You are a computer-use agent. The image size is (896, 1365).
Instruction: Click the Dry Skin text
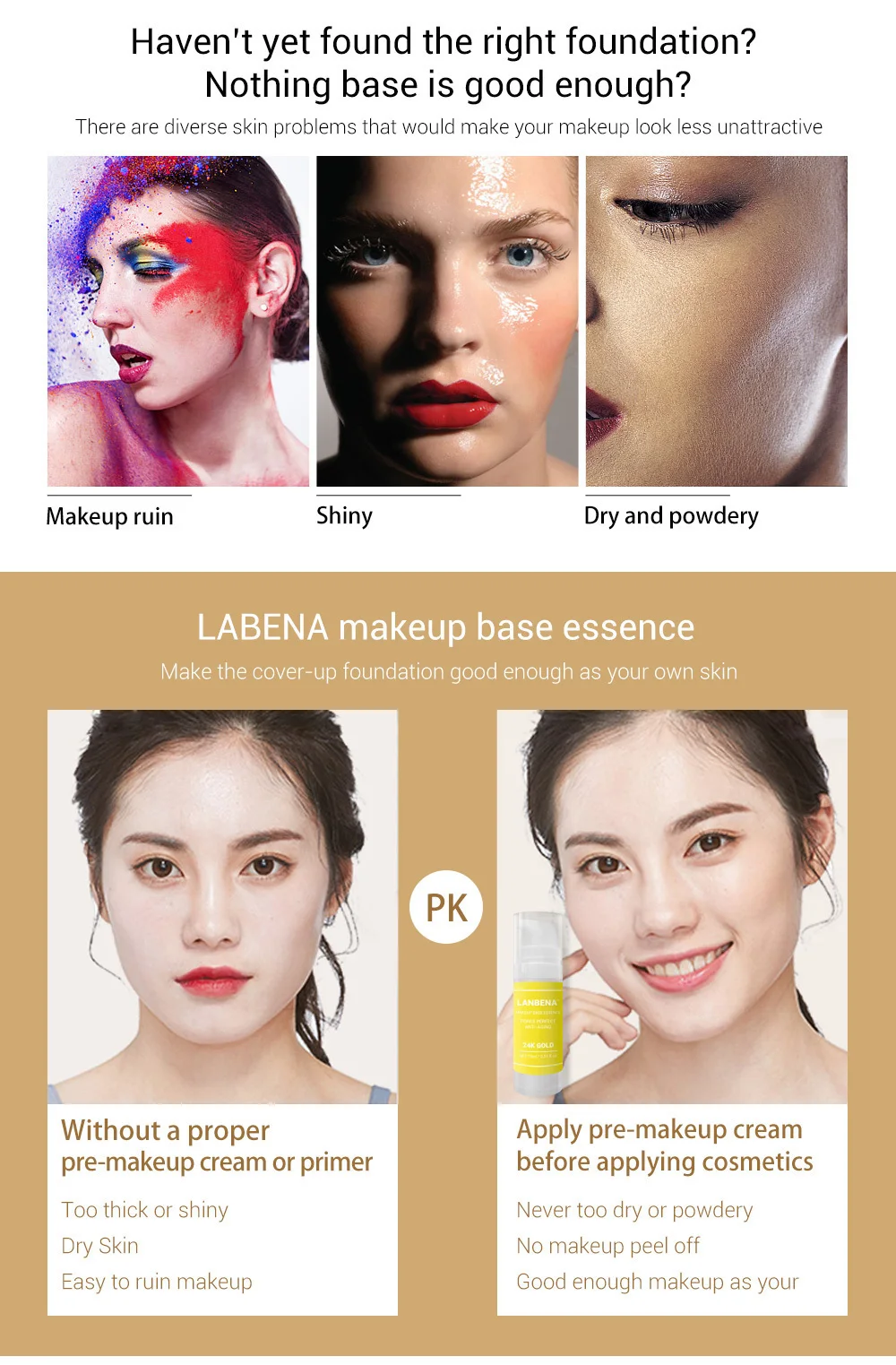[x=99, y=1246]
